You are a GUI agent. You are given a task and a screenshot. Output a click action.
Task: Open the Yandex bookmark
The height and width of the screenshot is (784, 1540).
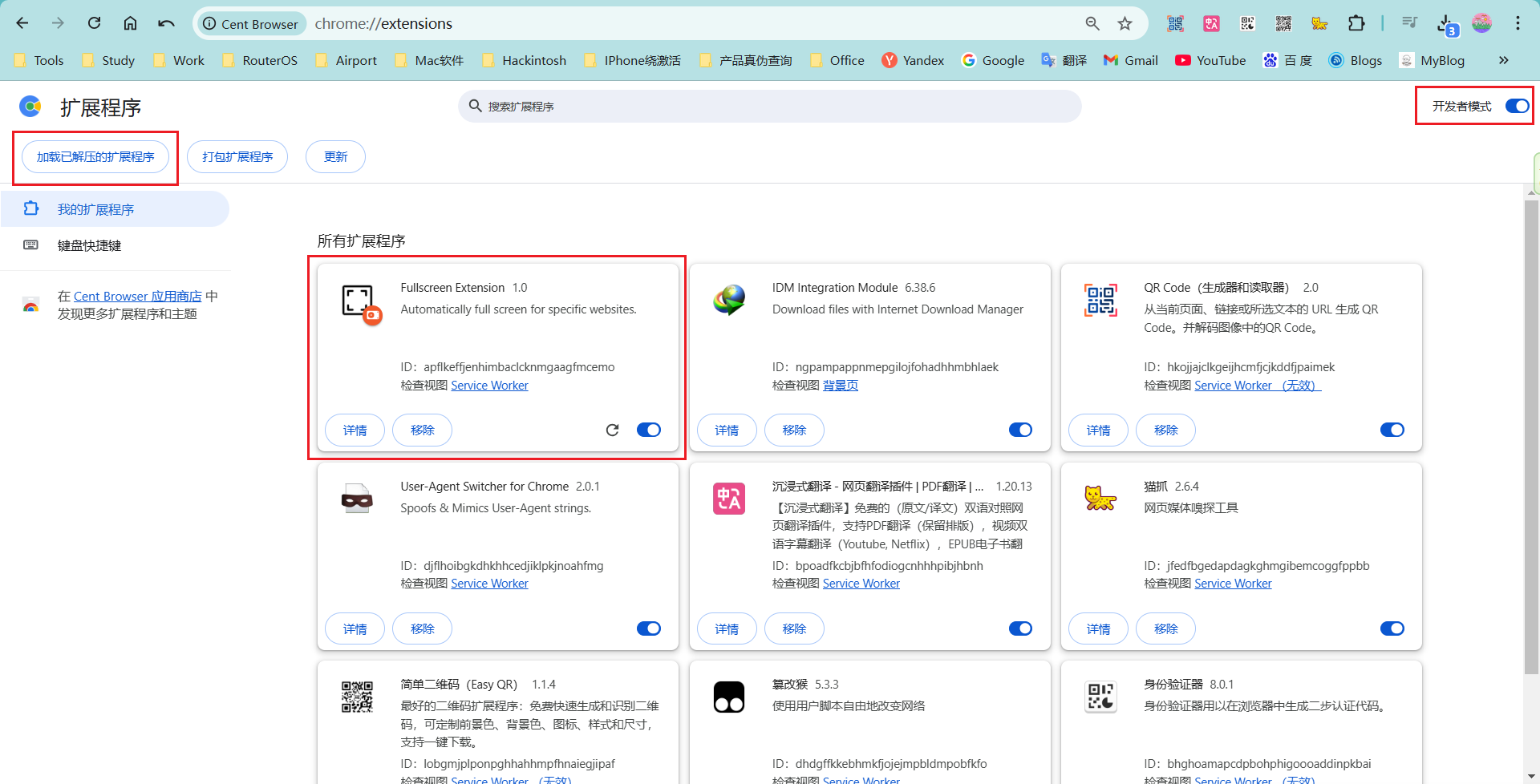coord(914,60)
